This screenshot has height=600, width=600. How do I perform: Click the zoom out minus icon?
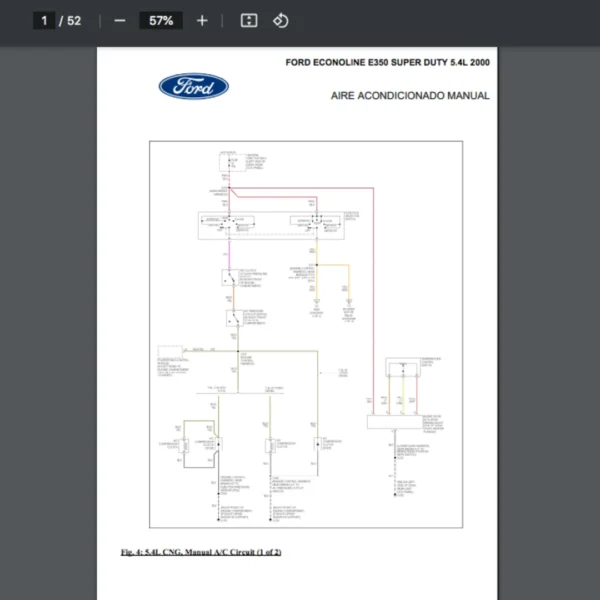pos(120,20)
